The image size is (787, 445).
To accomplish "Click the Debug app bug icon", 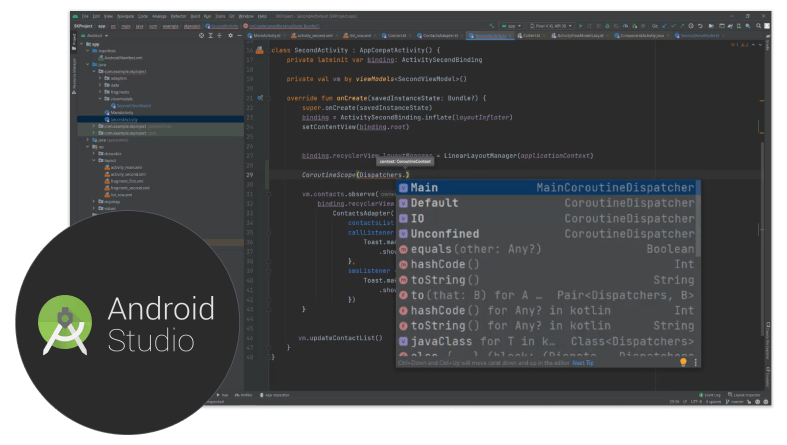I will [607, 26].
